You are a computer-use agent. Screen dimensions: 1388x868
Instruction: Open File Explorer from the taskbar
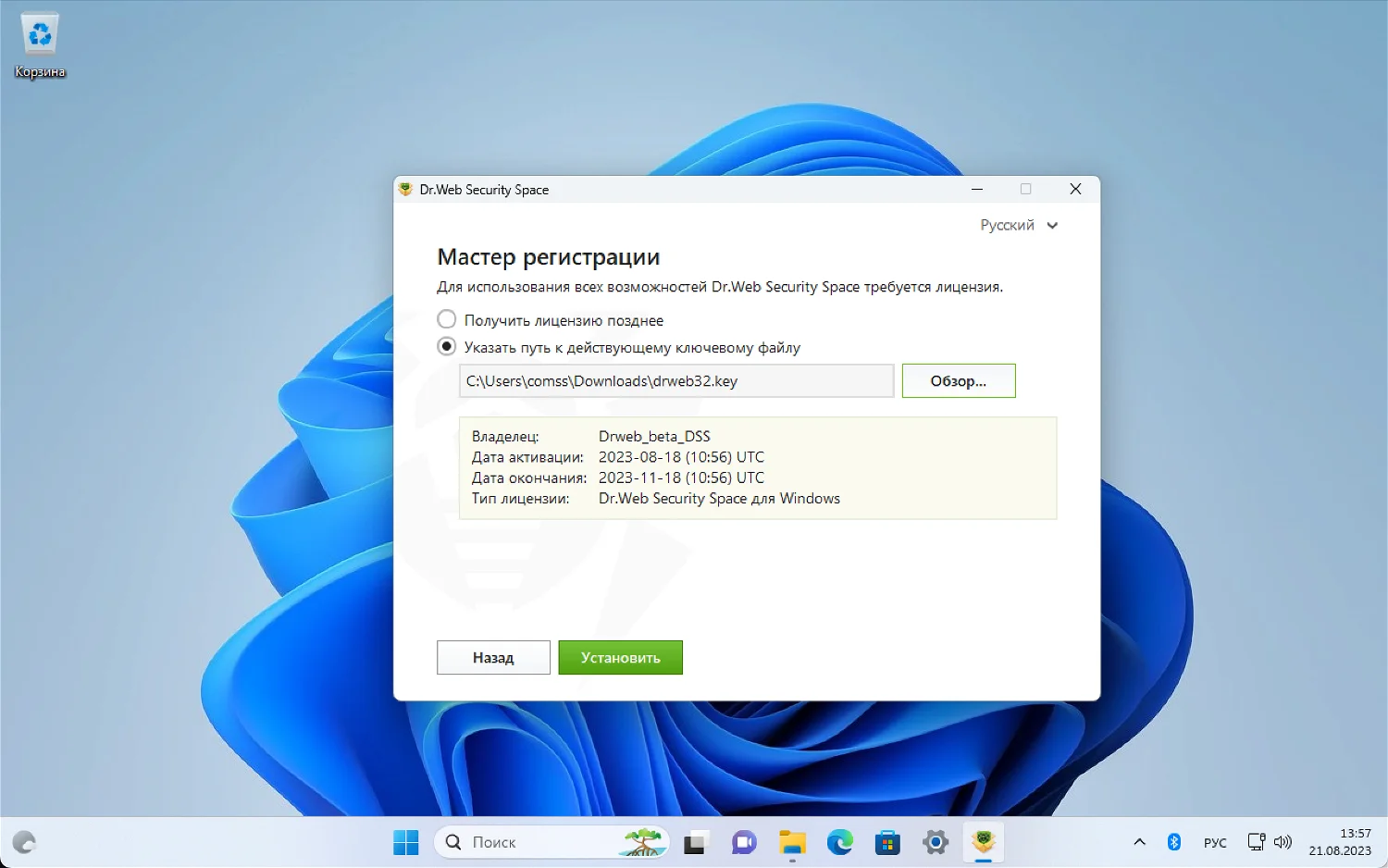[x=792, y=842]
